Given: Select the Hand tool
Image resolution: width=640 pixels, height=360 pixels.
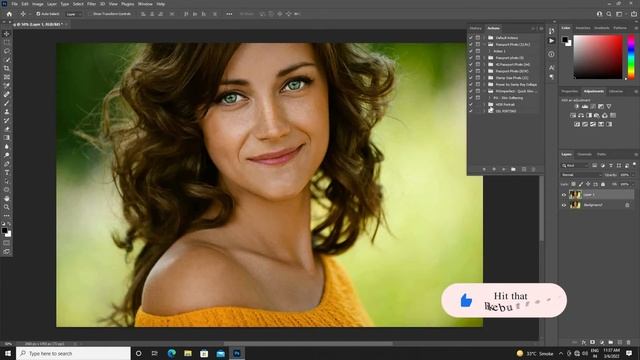Looking at the screenshot, I should point(7,198).
